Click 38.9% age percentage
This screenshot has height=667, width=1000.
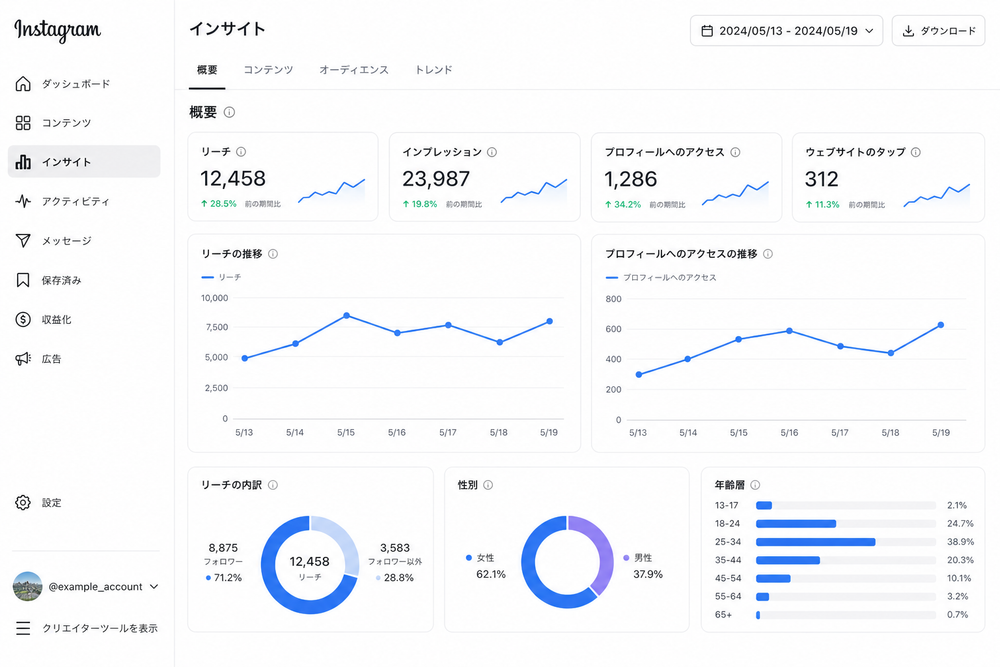tap(960, 542)
